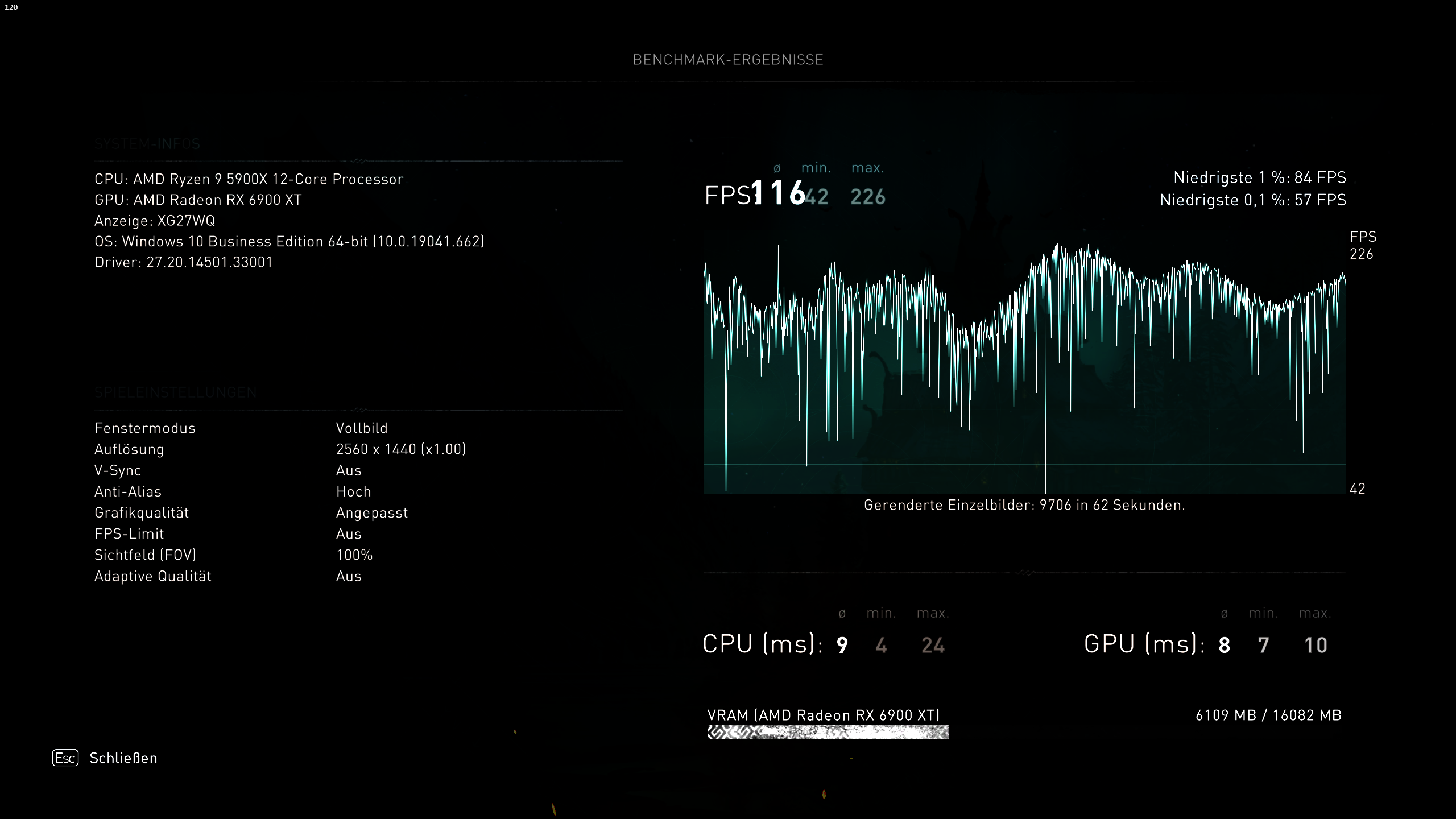This screenshot has height=819, width=1456.
Task: Click the Anti-Alias value Hoch
Action: pyautogui.click(x=353, y=491)
